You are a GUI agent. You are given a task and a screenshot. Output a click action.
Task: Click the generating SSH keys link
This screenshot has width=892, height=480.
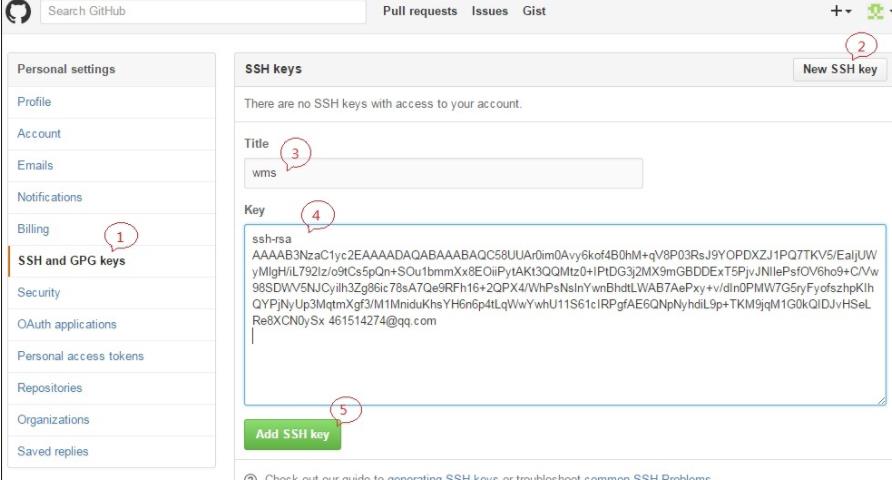(x=442, y=477)
